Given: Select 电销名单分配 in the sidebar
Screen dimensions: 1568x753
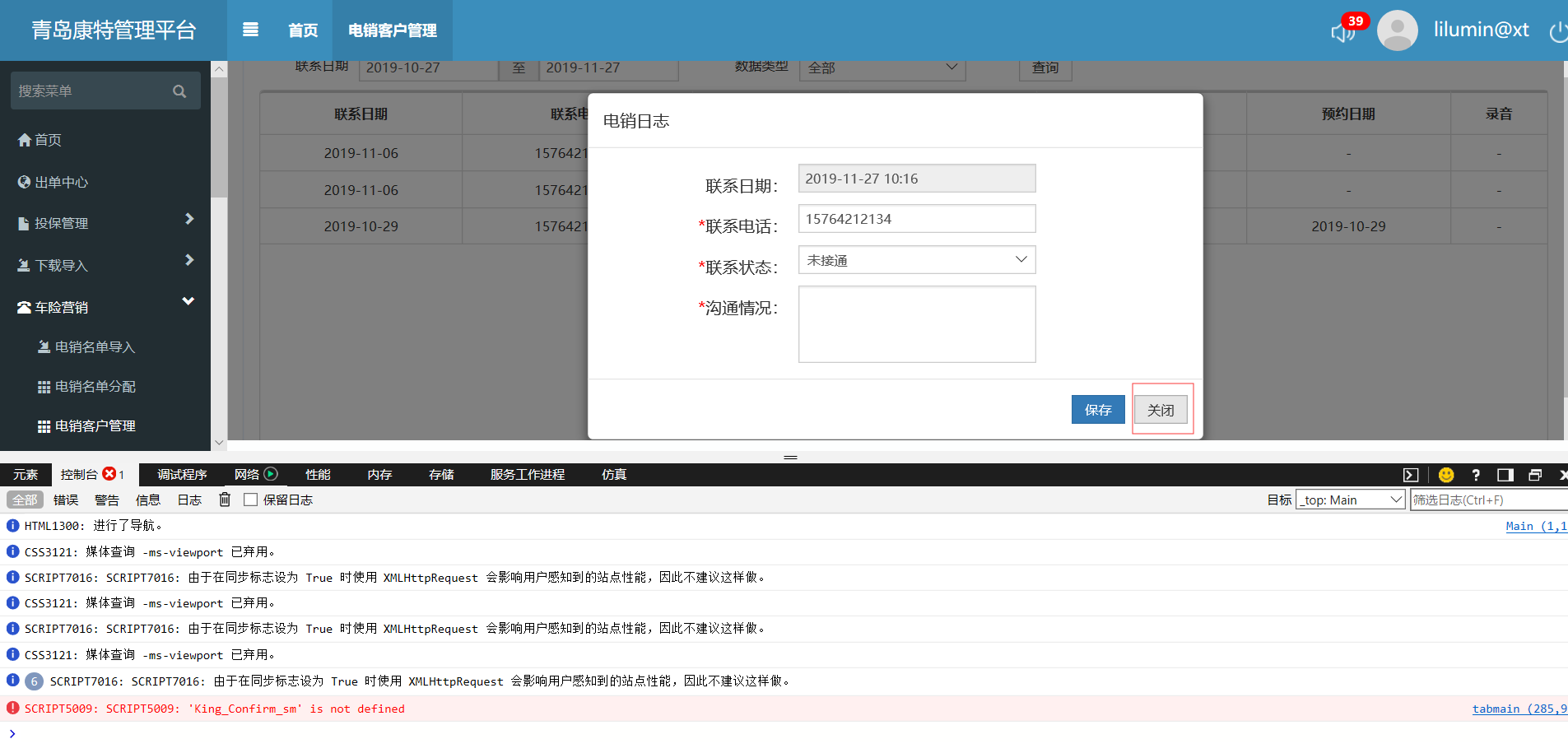Looking at the screenshot, I should pos(95,387).
